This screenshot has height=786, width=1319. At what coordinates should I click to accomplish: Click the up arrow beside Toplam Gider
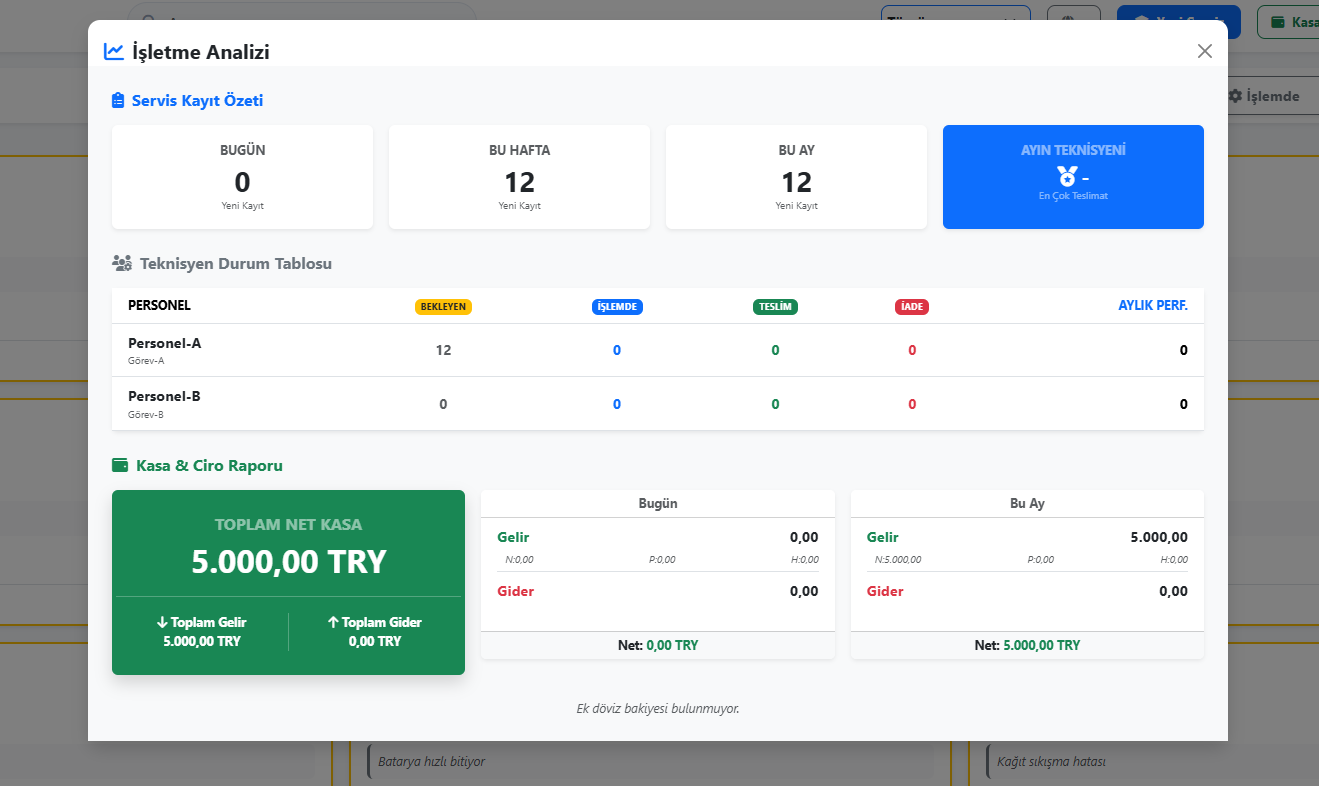[x=333, y=622]
